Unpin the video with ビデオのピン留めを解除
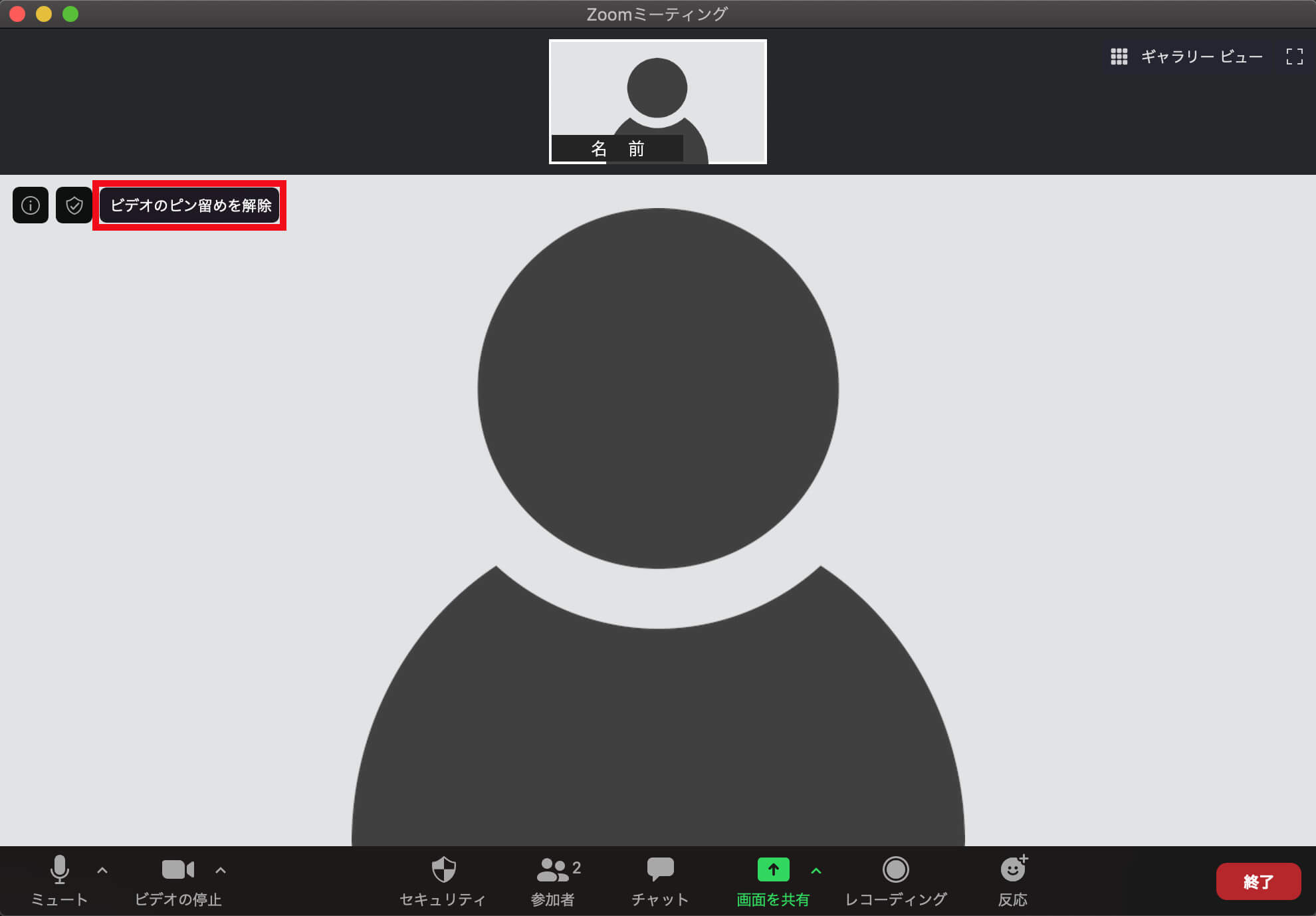The width and height of the screenshot is (1316, 916). pyautogui.click(x=190, y=205)
